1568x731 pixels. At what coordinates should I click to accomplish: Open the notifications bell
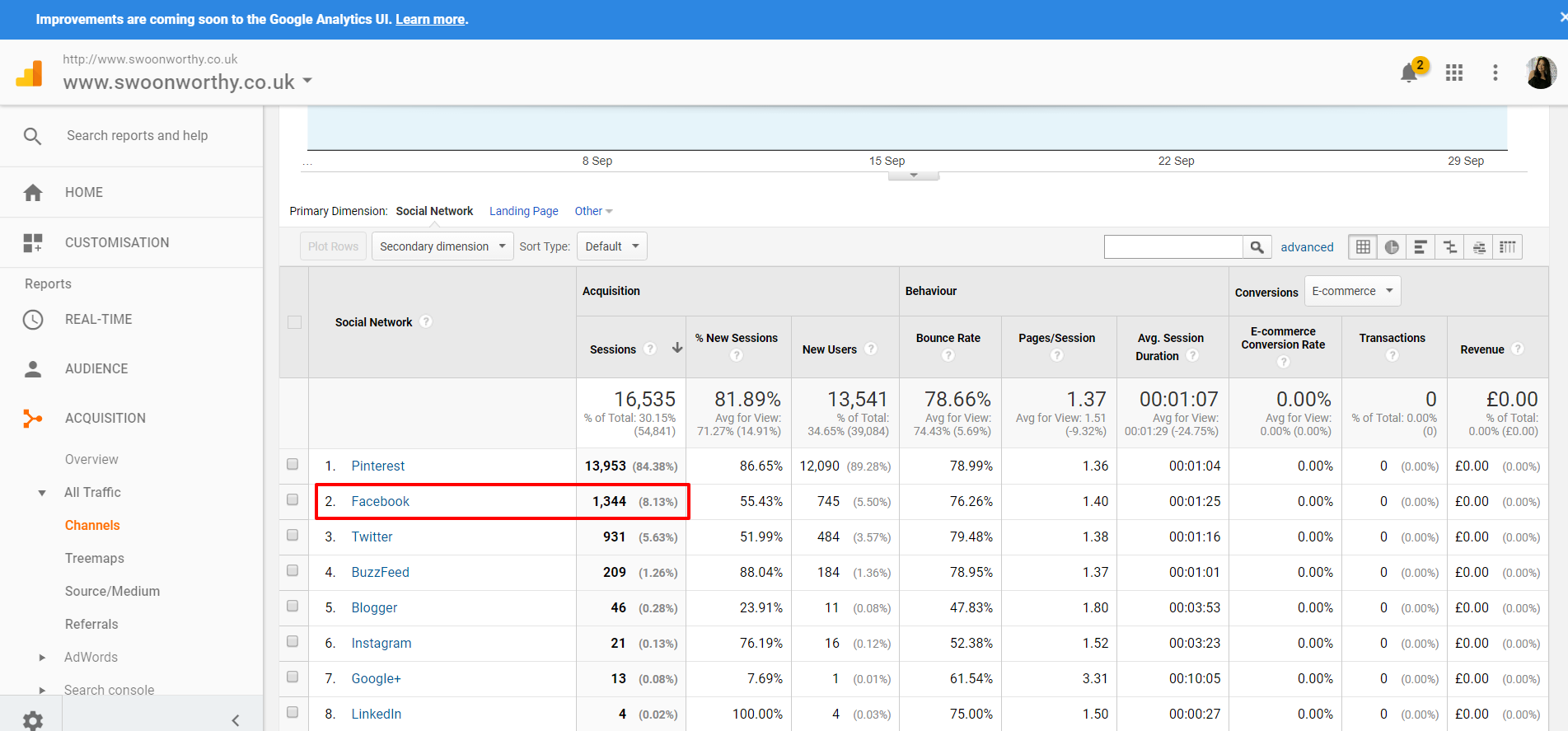point(1409,73)
